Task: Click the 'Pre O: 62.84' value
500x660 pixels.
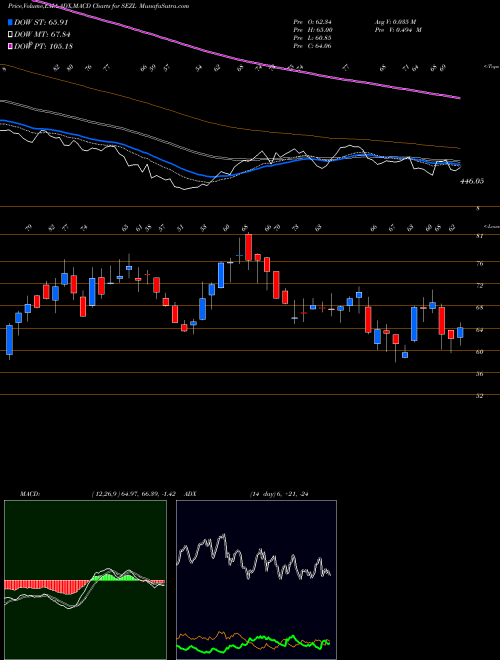Action: point(312,22)
